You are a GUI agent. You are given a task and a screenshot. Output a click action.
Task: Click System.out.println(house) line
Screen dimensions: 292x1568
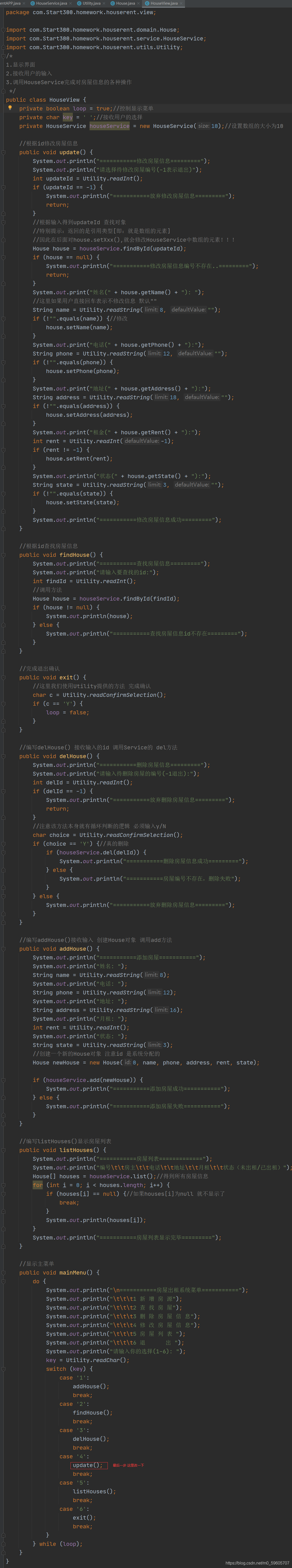pos(90,616)
